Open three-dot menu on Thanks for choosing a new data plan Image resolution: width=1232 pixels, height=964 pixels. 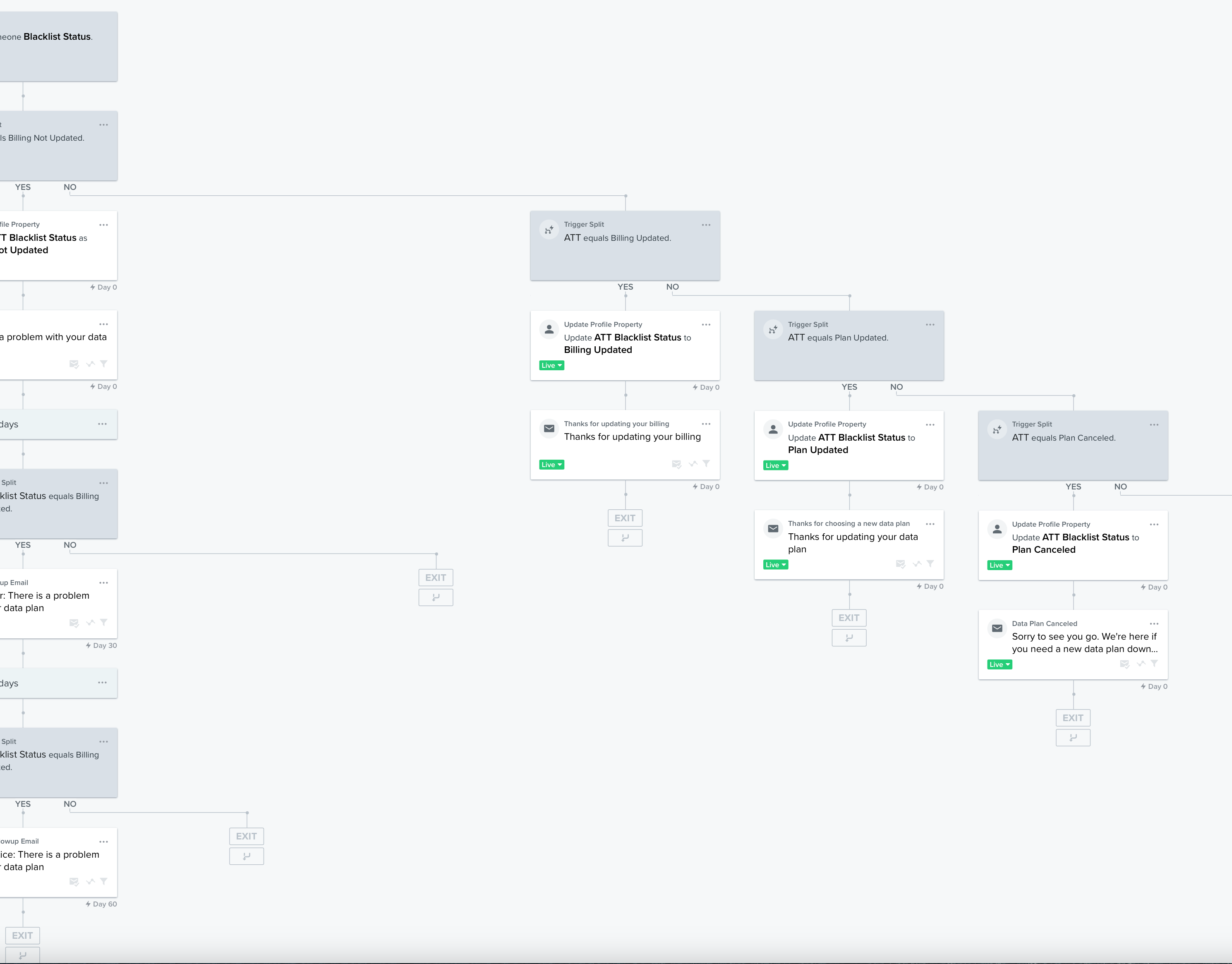tap(930, 524)
